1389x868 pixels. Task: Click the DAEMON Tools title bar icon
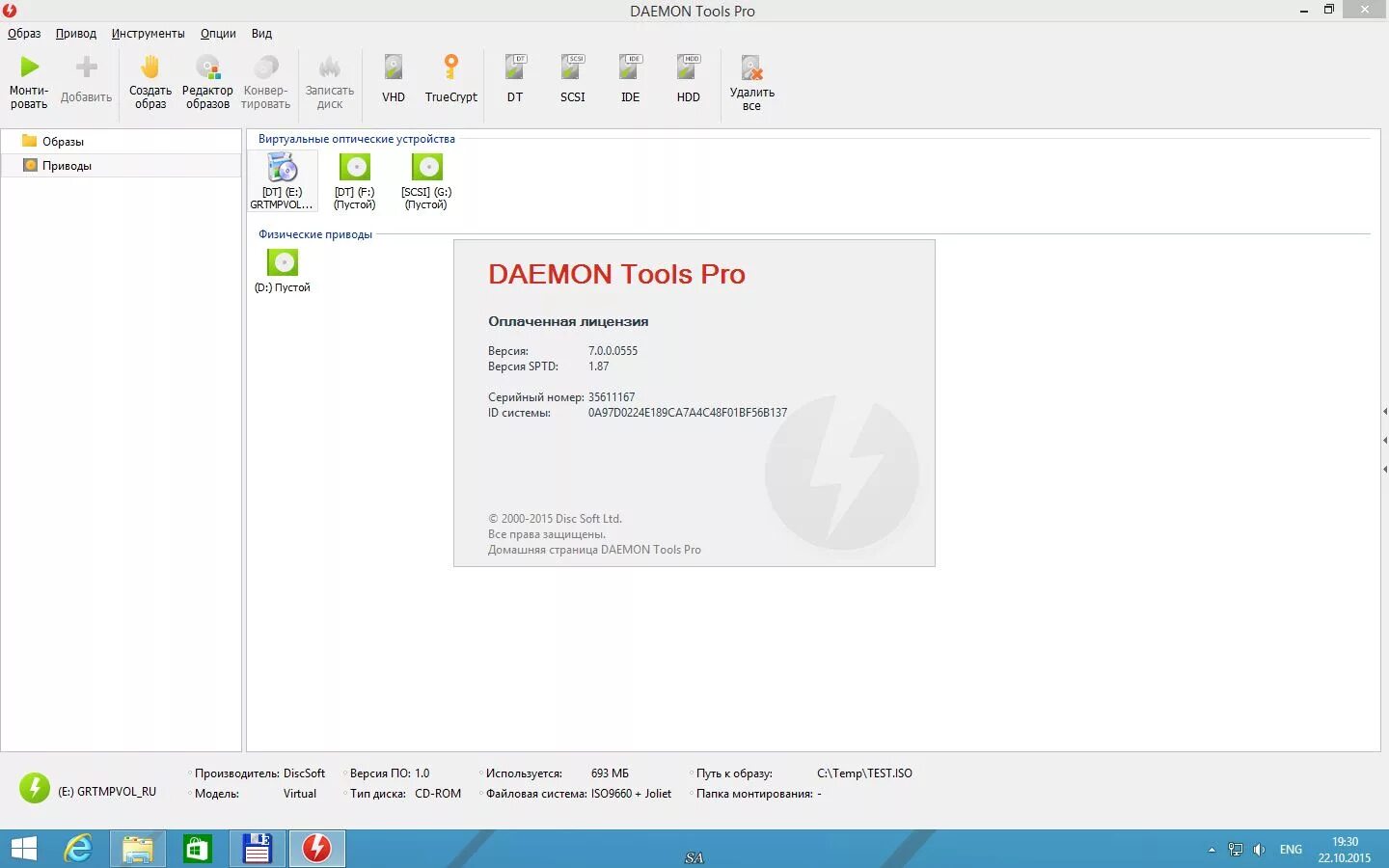[10, 11]
